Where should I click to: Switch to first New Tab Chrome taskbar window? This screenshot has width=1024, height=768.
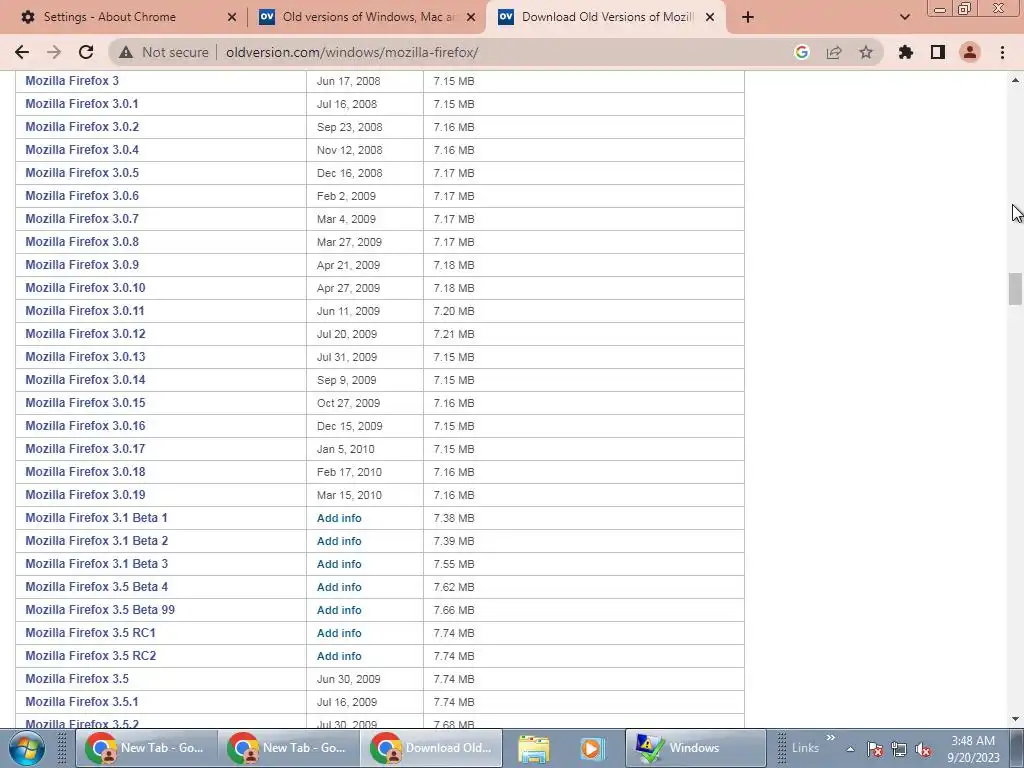(x=146, y=748)
